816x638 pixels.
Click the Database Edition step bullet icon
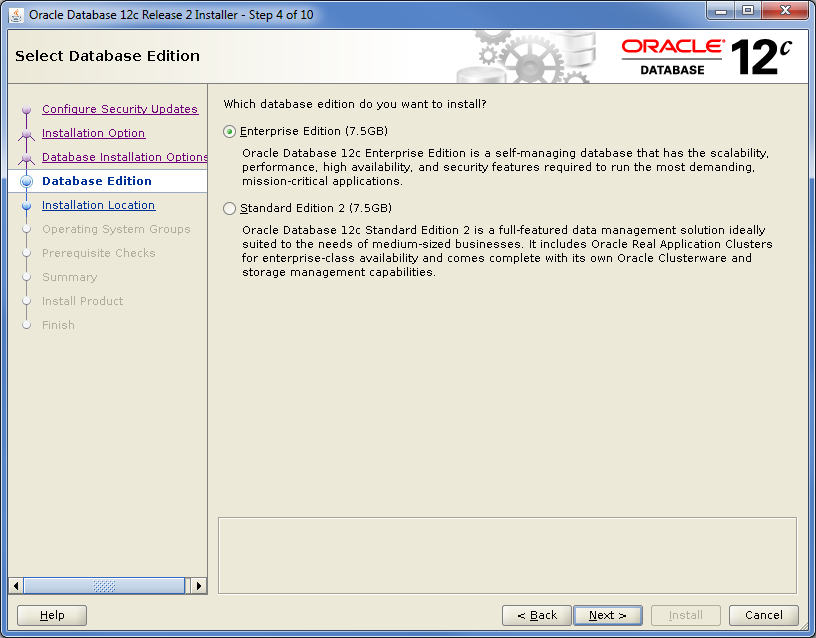pos(27,181)
